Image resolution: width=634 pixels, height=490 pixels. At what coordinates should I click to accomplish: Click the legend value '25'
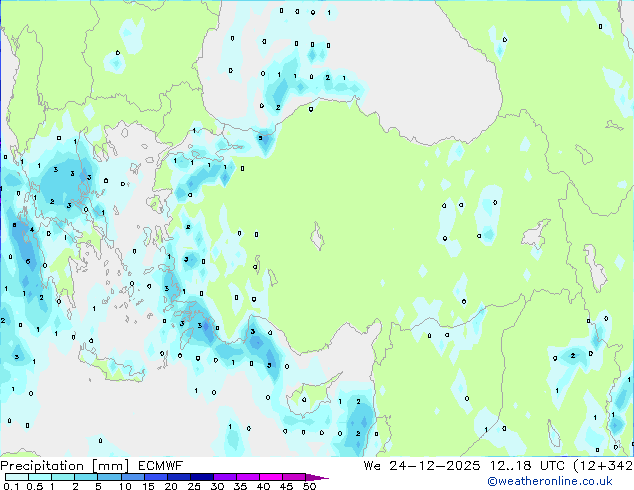194,486
